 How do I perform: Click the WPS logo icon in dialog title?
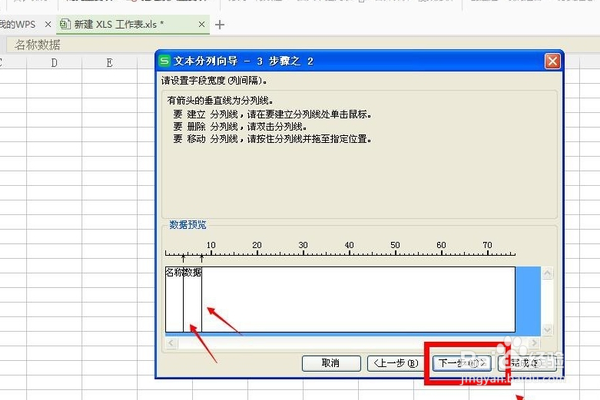tap(165, 61)
